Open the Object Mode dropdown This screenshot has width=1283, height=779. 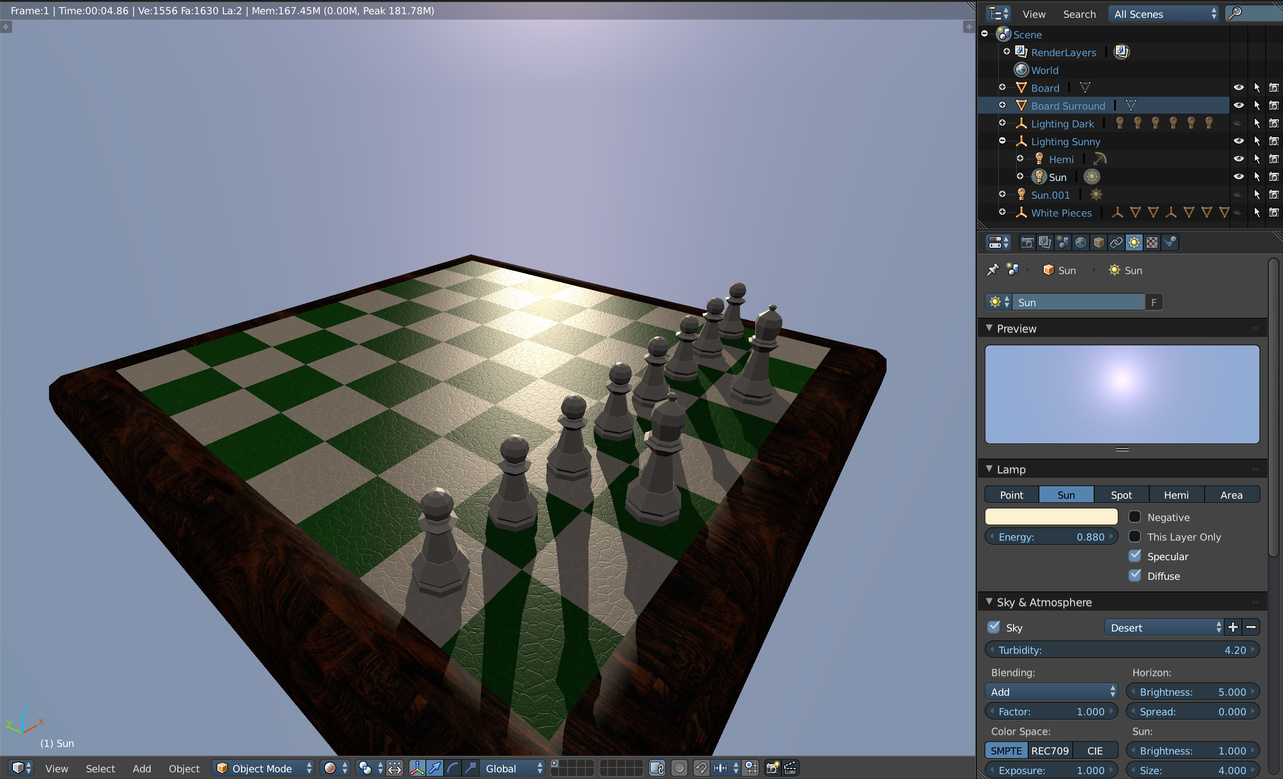(x=264, y=768)
